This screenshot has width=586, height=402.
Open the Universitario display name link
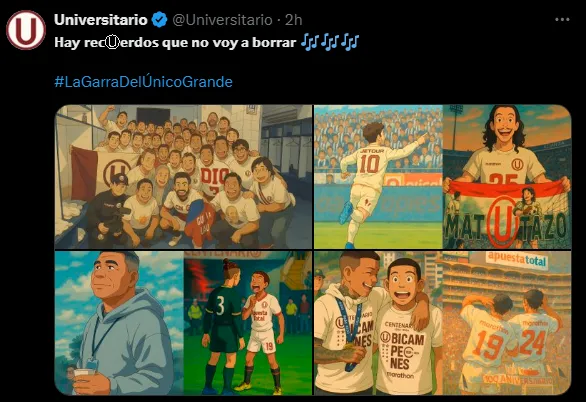[x=101, y=20]
